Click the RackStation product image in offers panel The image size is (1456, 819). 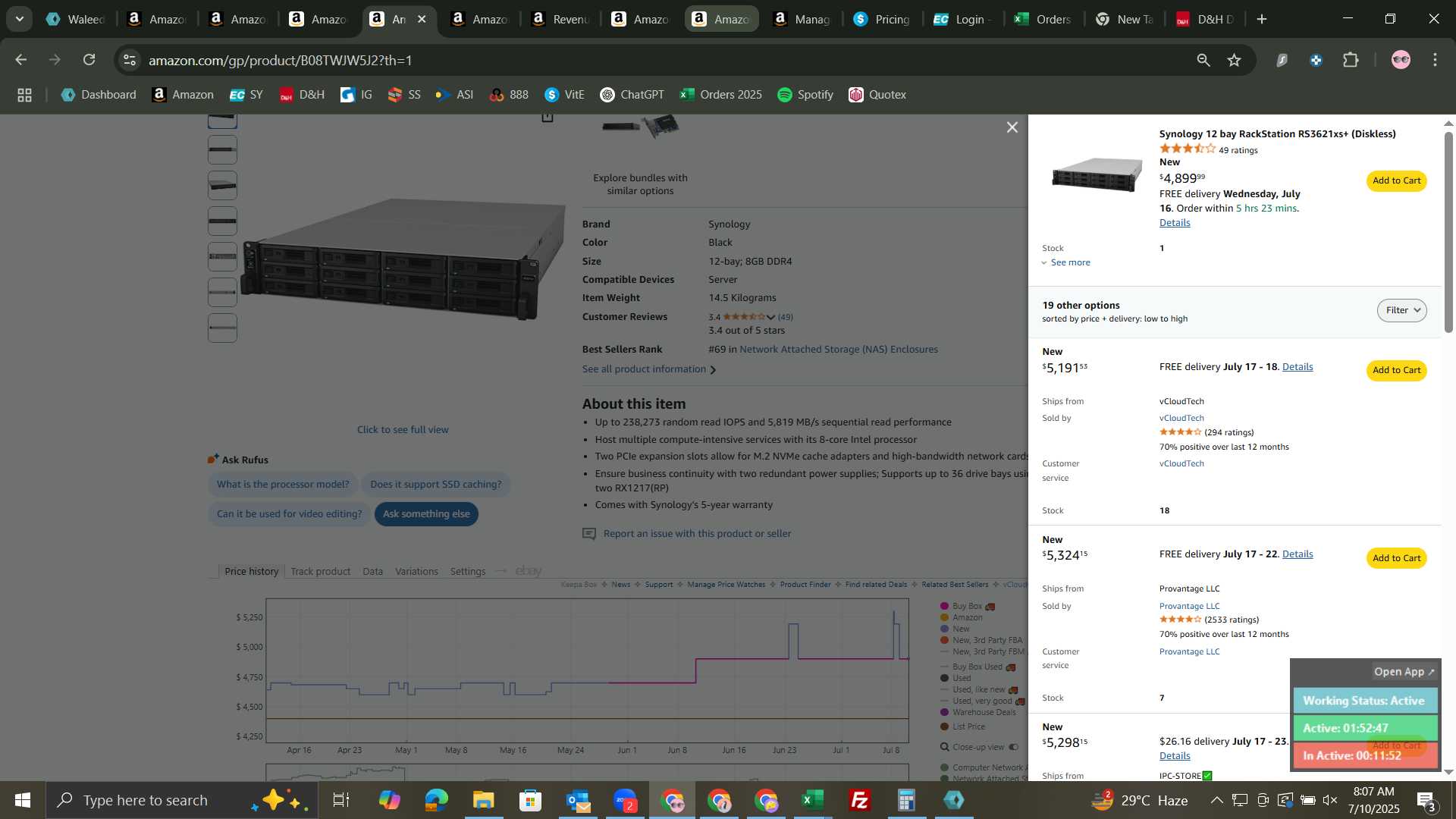click(x=1097, y=174)
